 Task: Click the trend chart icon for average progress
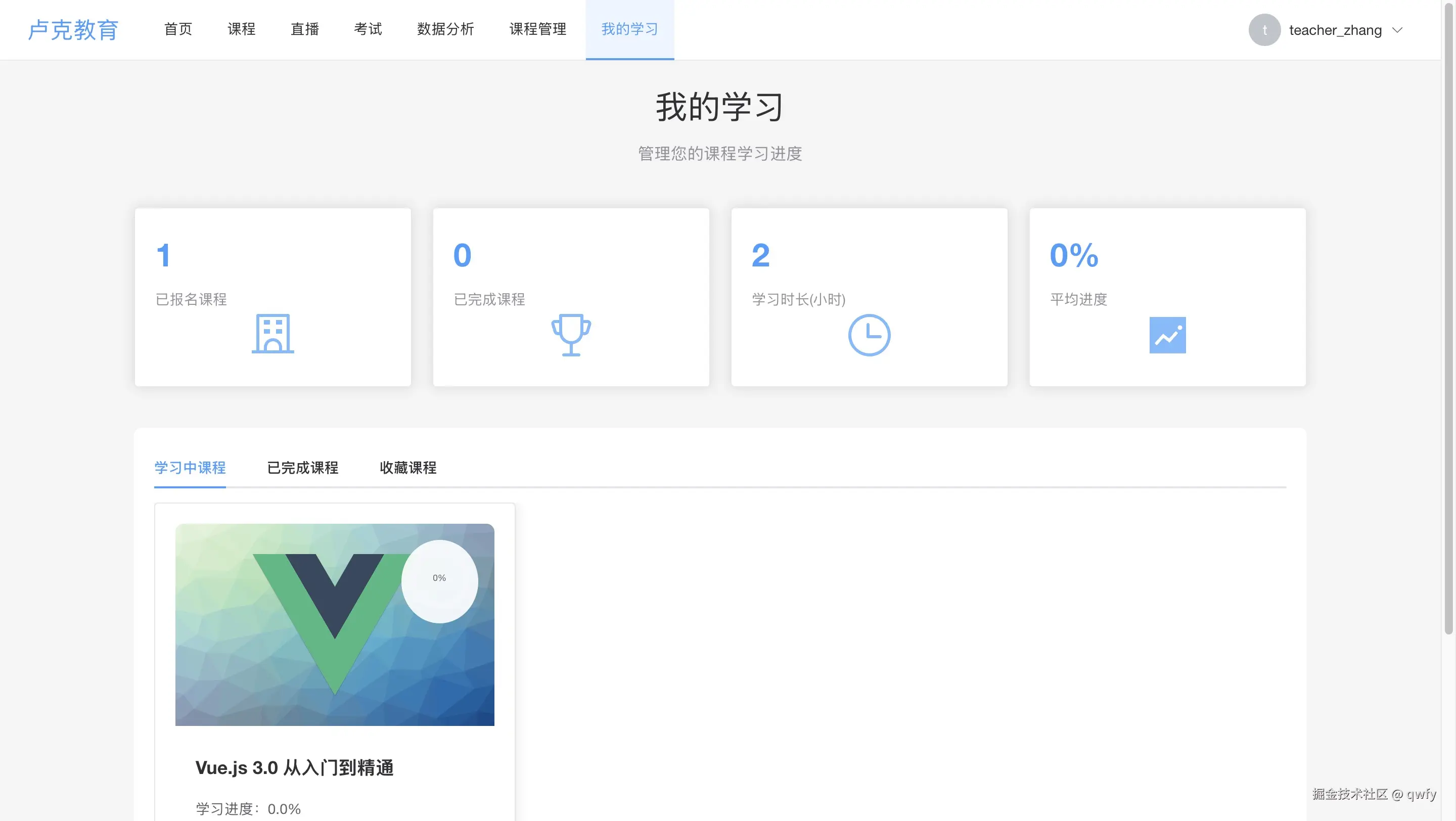tap(1167, 335)
